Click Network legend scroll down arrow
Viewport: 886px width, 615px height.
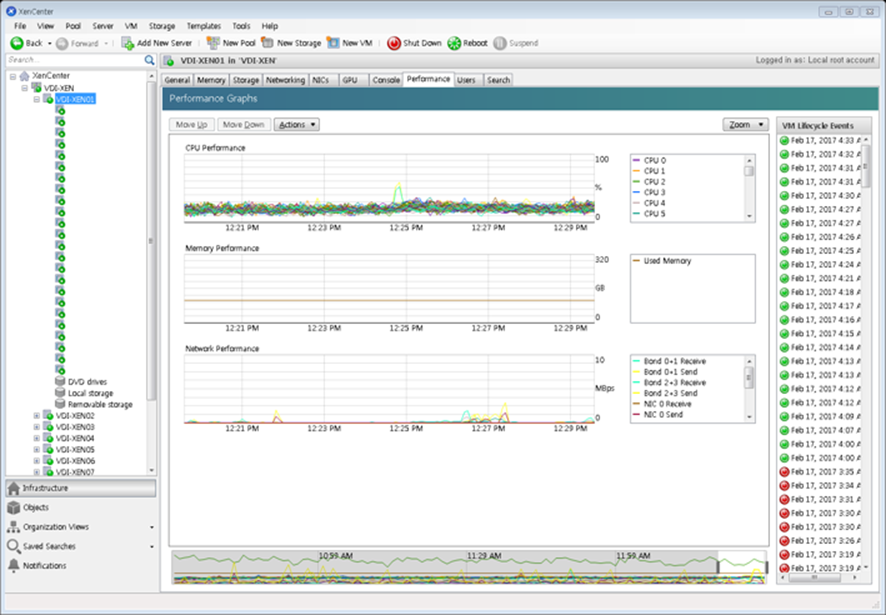pyautogui.click(x=749, y=417)
